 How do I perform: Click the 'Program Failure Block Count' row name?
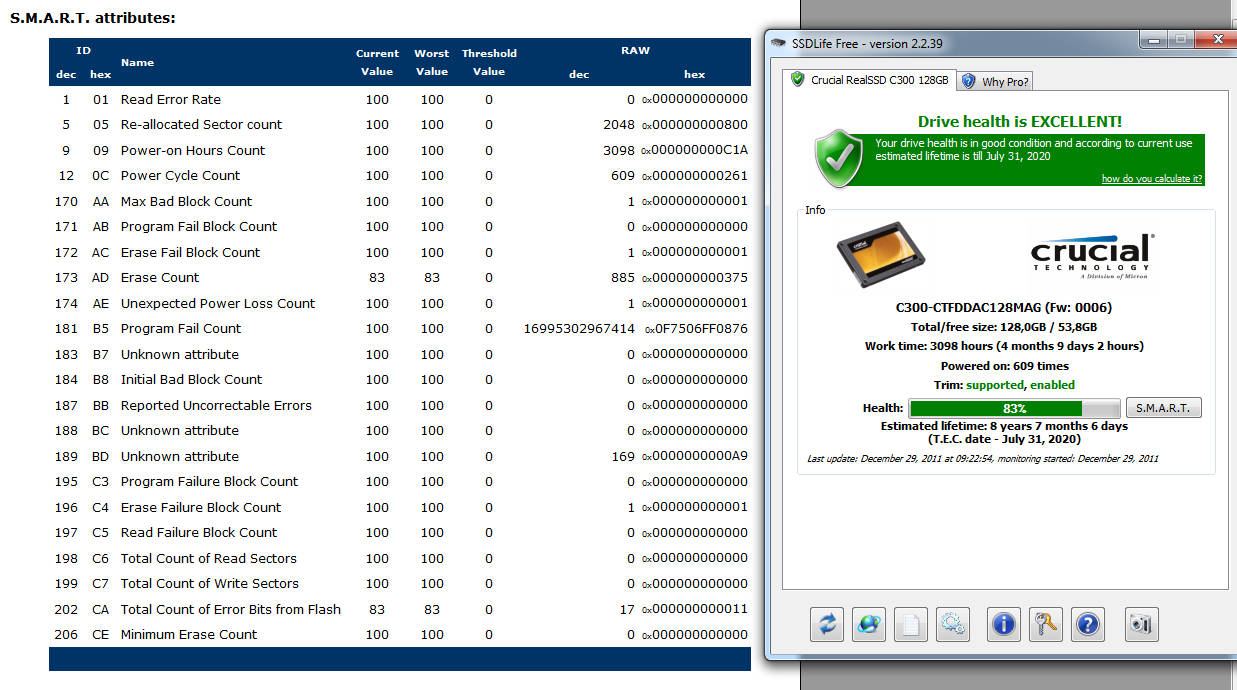pos(210,482)
